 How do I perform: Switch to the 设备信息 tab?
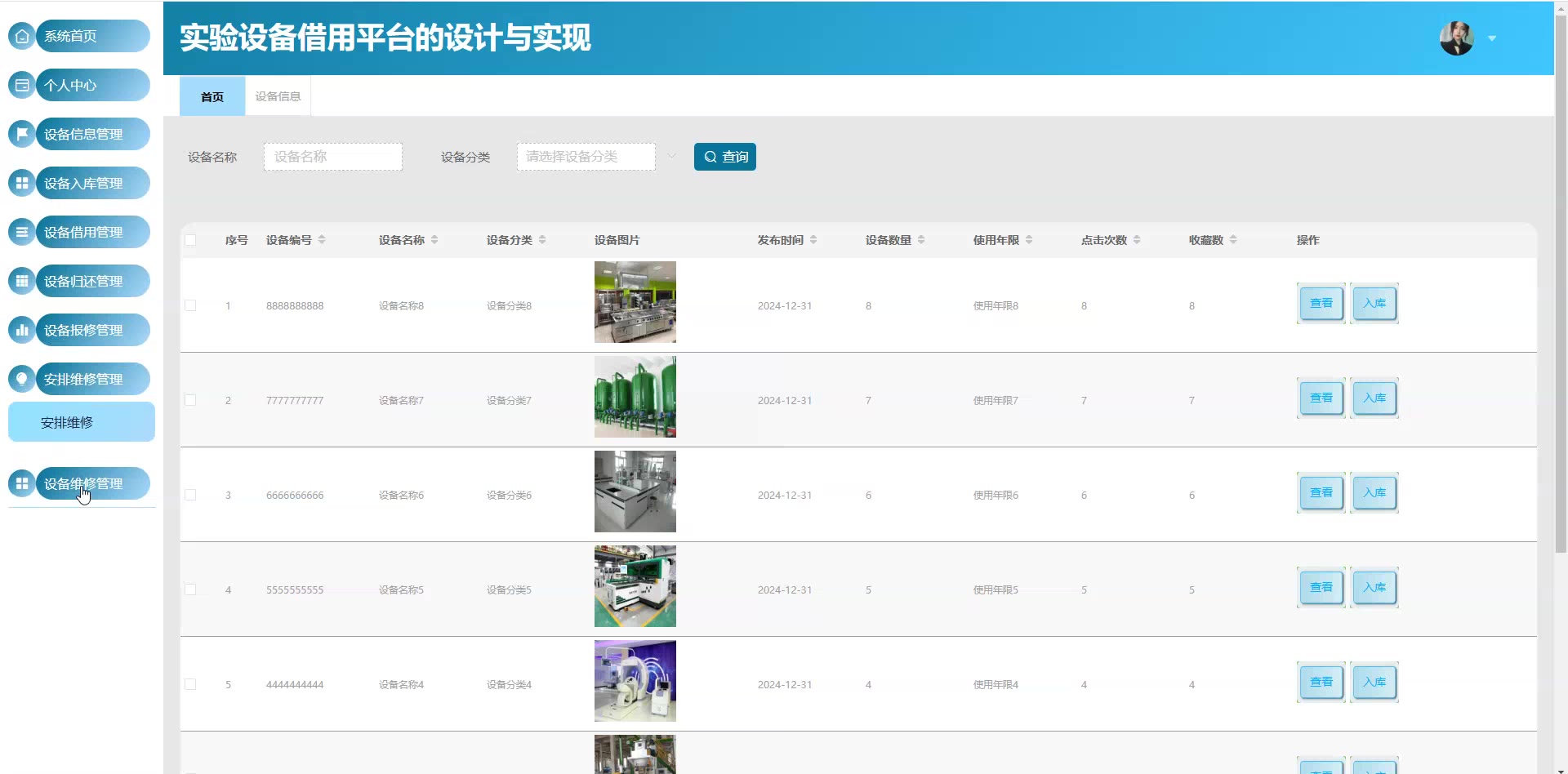[x=278, y=96]
